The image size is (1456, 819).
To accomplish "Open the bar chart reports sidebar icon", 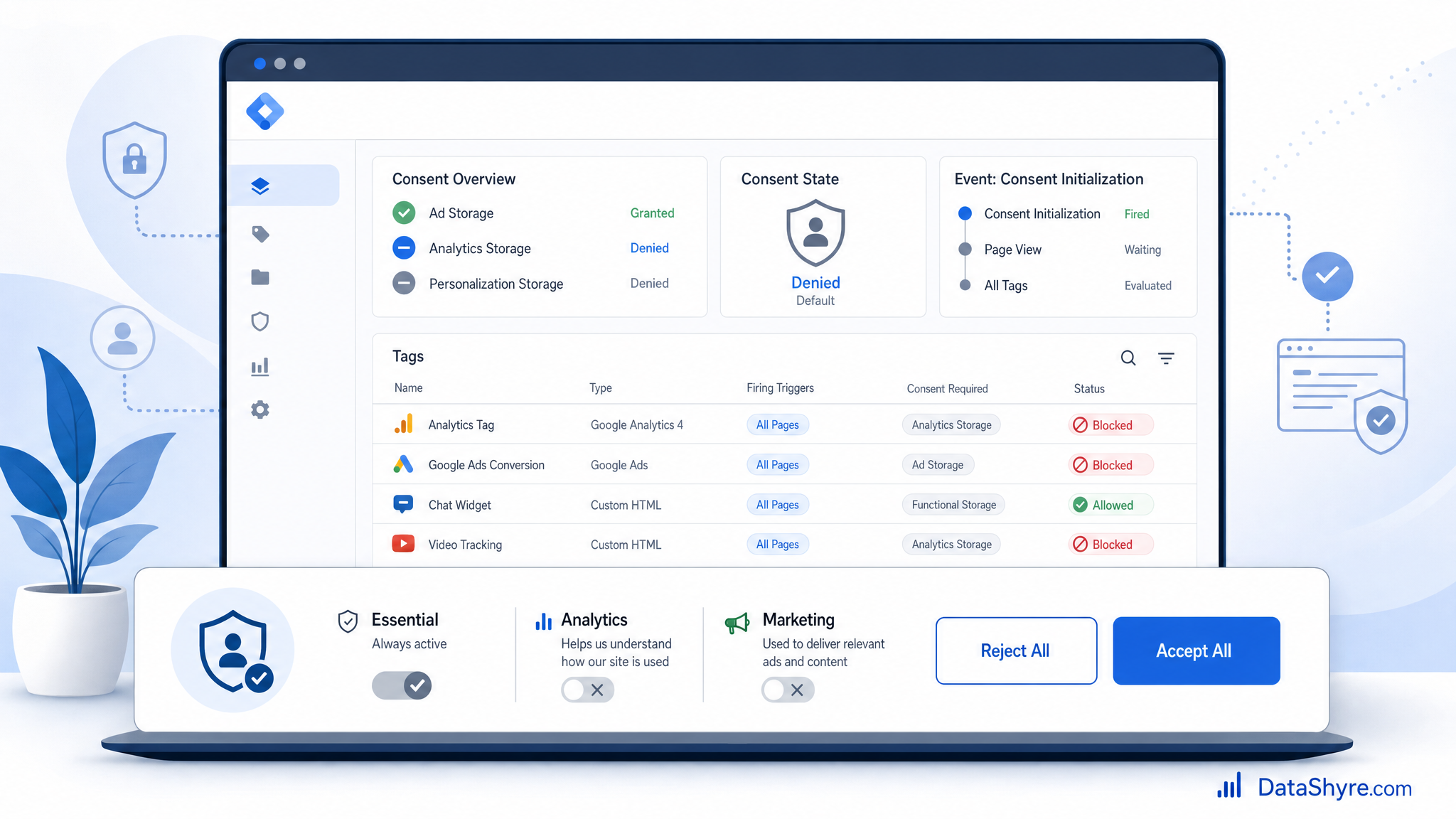I will (x=260, y=366).
